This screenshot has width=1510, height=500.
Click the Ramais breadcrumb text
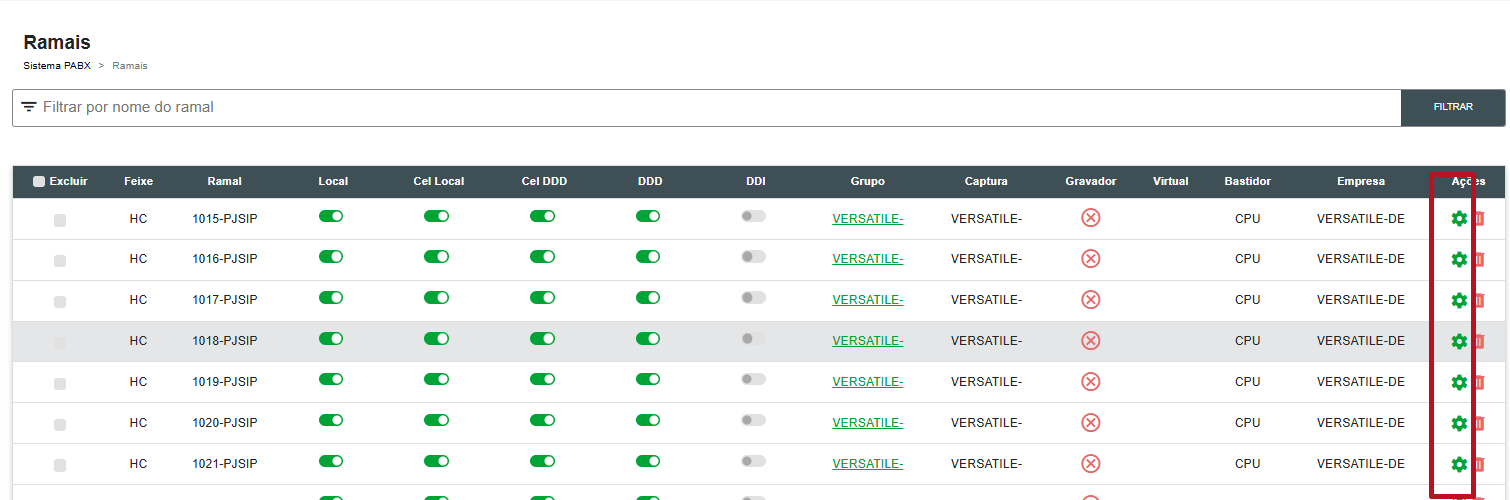tap(130, 65)
